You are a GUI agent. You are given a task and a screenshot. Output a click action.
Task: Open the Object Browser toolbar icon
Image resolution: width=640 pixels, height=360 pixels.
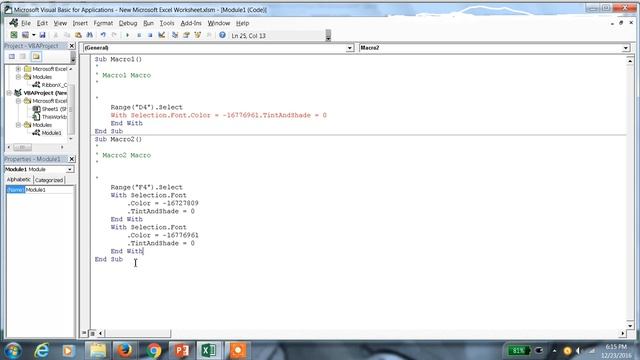coord(198,35)
